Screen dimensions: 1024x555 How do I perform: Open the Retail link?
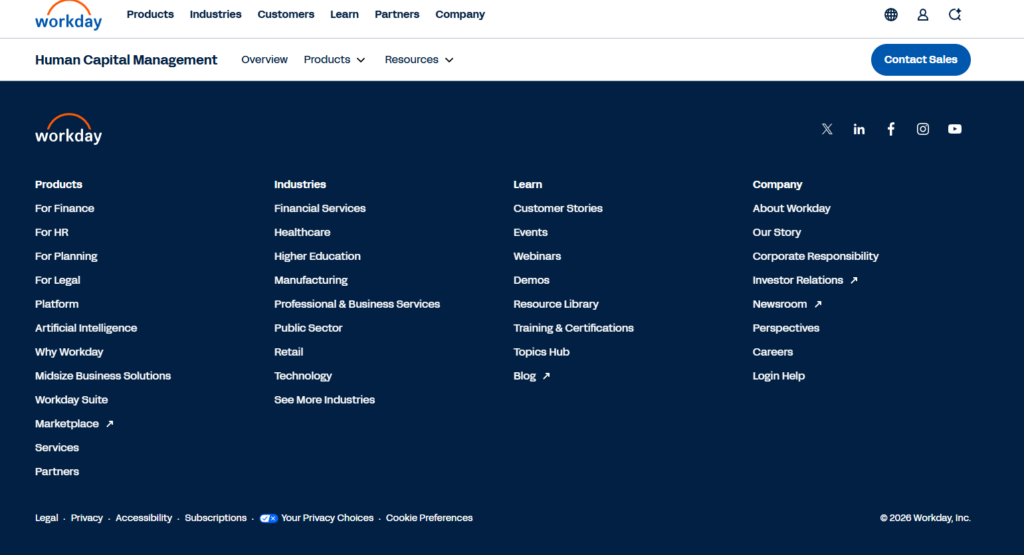pos(289,352)
